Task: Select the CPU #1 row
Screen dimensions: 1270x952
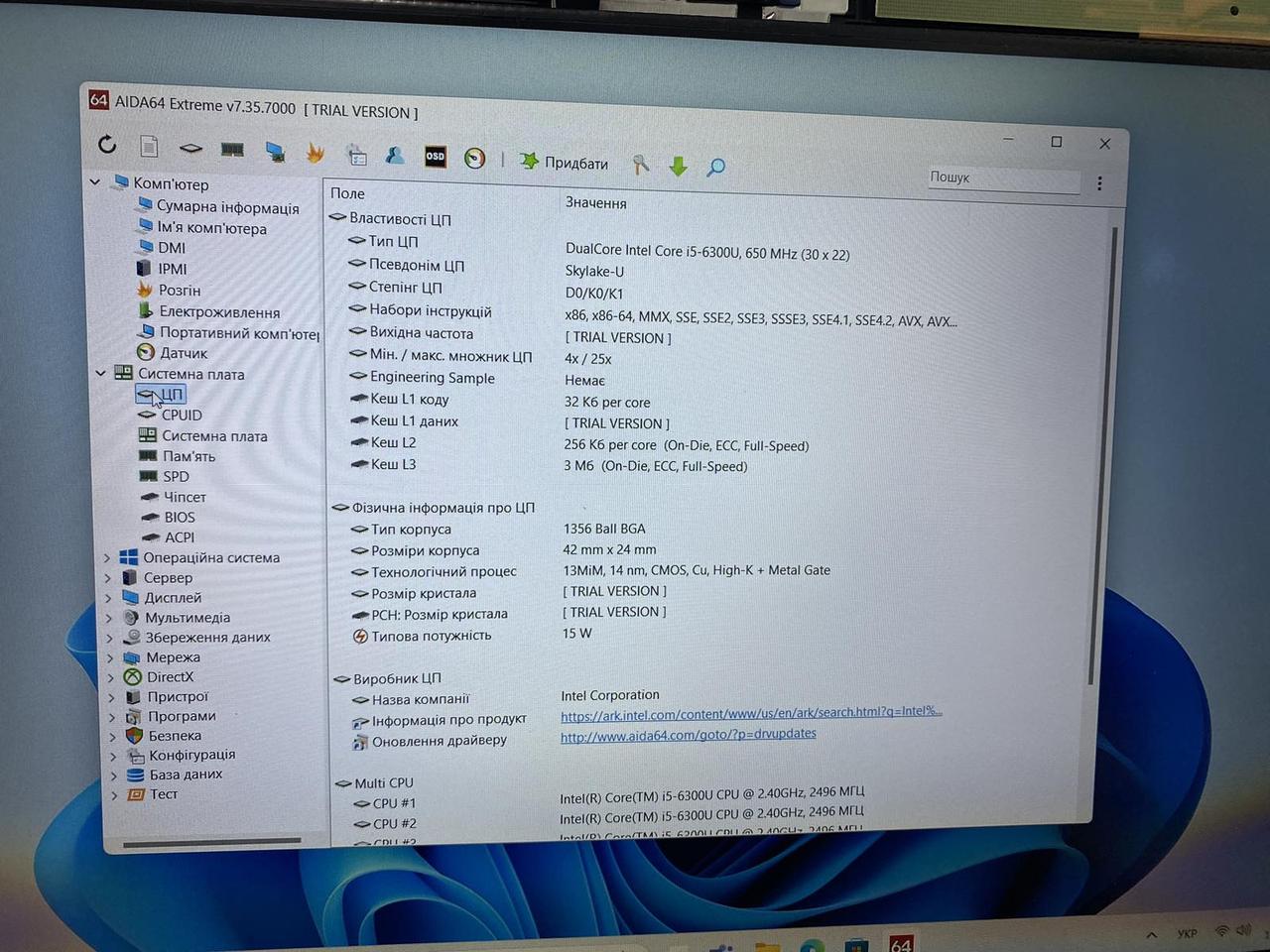Action: tap(394, 803)
